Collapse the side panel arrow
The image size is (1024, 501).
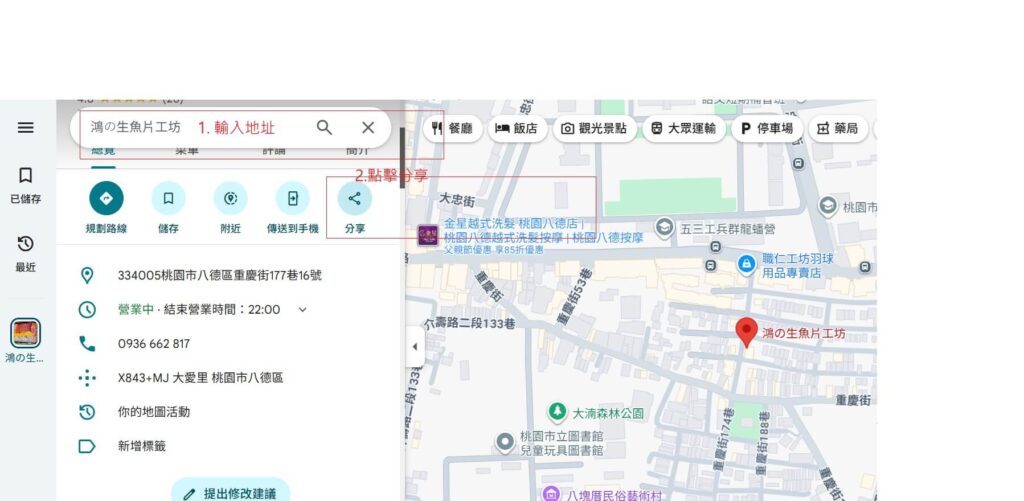pyautogui.click(x=415, y=347)
